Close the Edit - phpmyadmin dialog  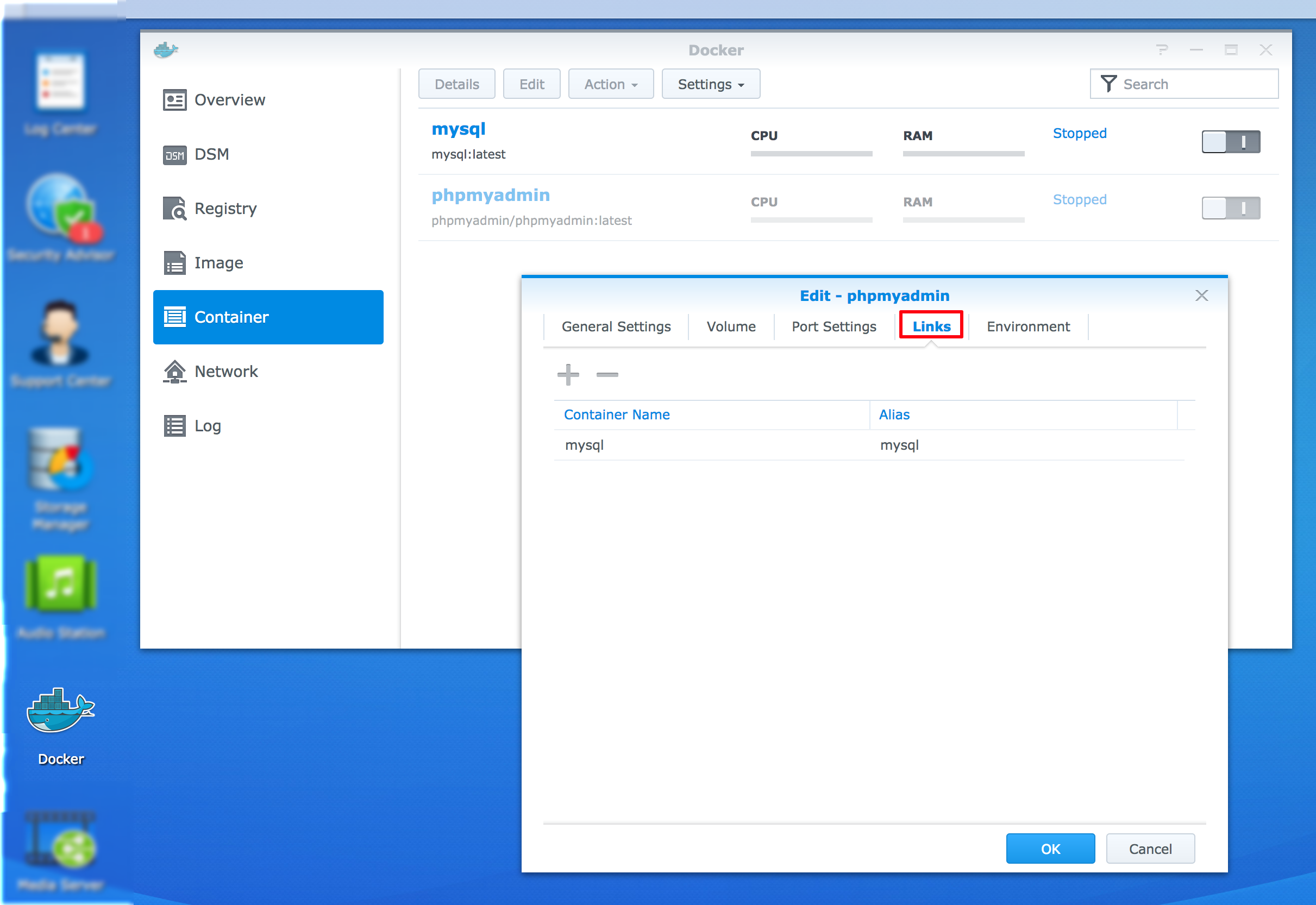(x=1201, y=296)
